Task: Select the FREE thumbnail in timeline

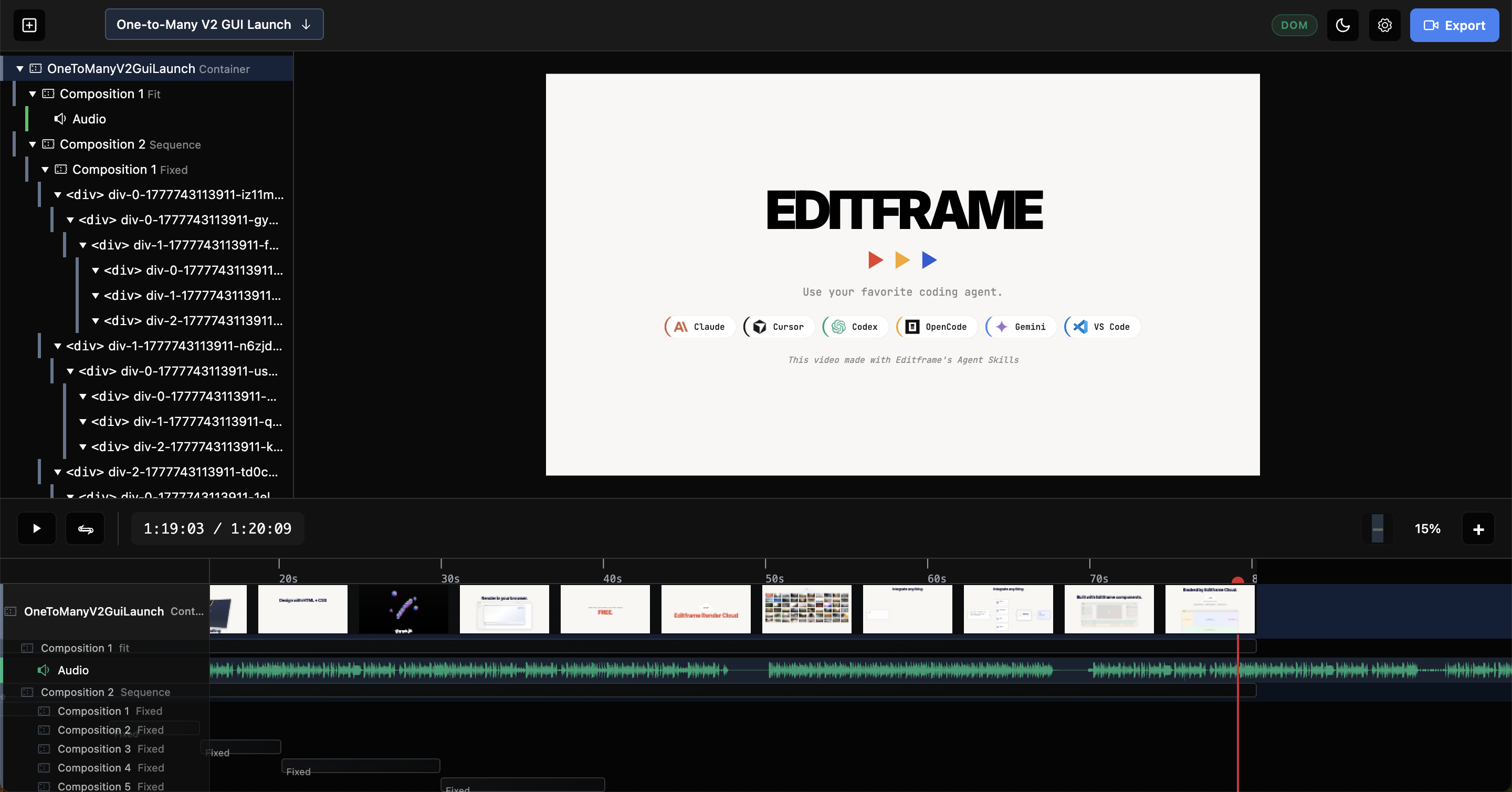Action: click(605, 609)
